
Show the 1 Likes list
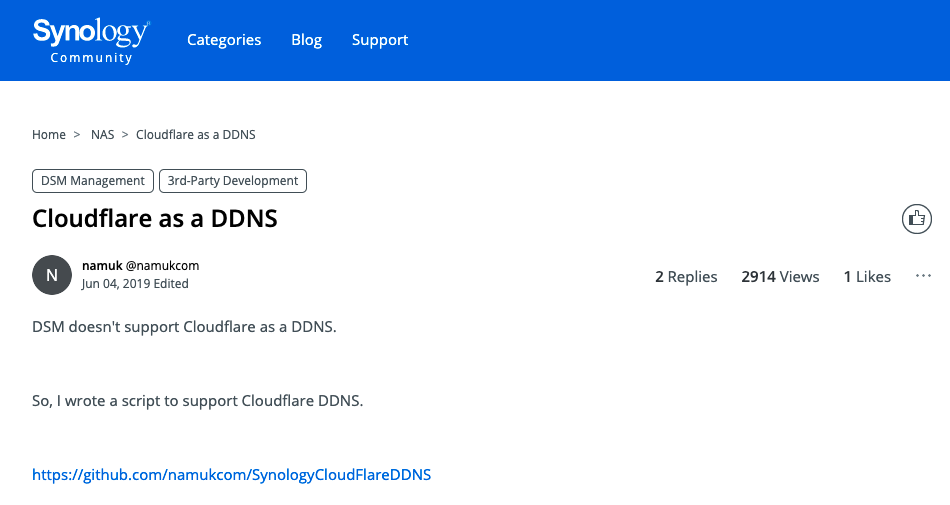click(867, 277)
